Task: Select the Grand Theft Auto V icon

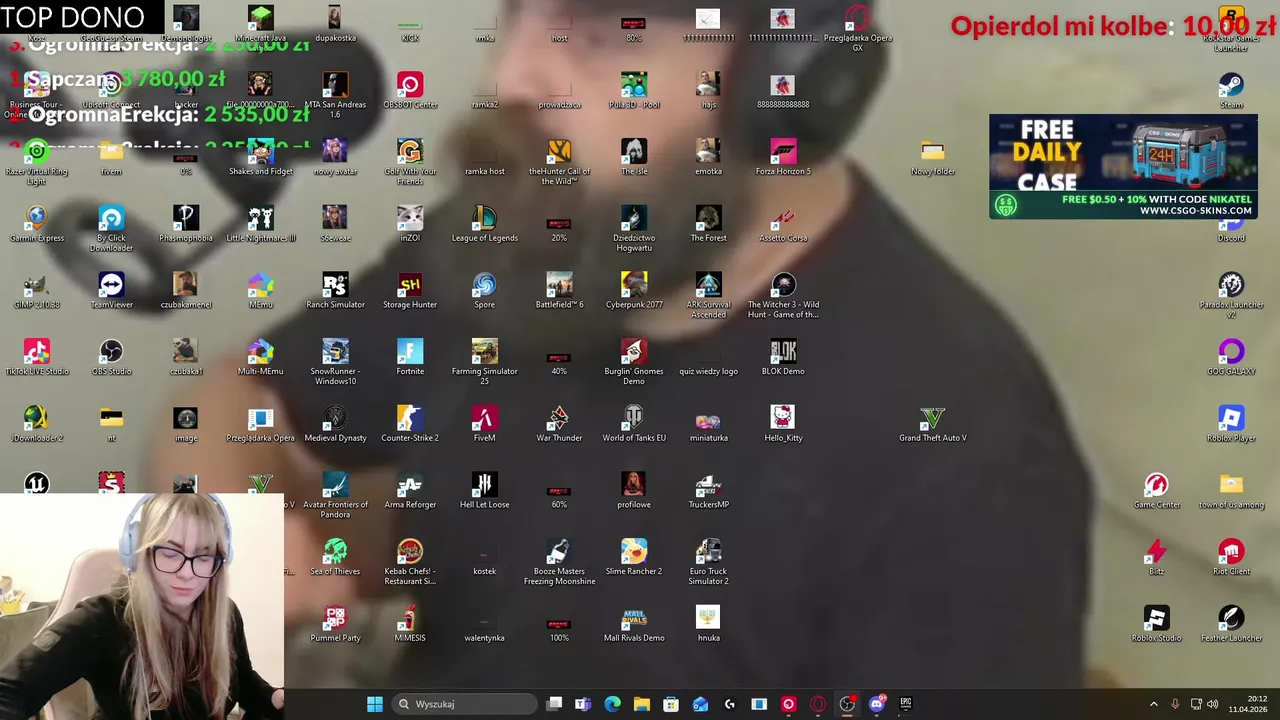Action: click(x=932, y=424)
